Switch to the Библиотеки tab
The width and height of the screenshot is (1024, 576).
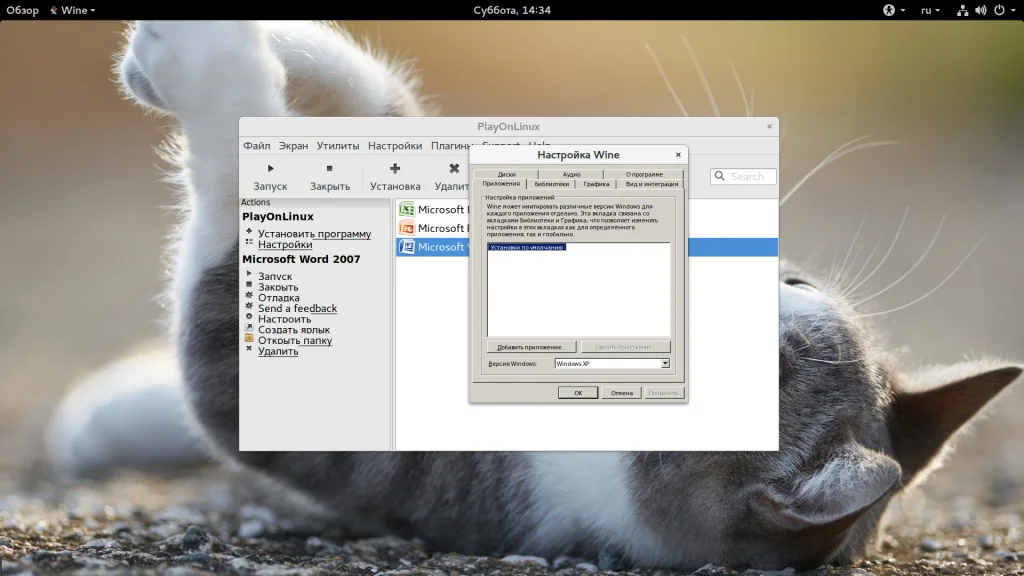click(x=551, y=184)
